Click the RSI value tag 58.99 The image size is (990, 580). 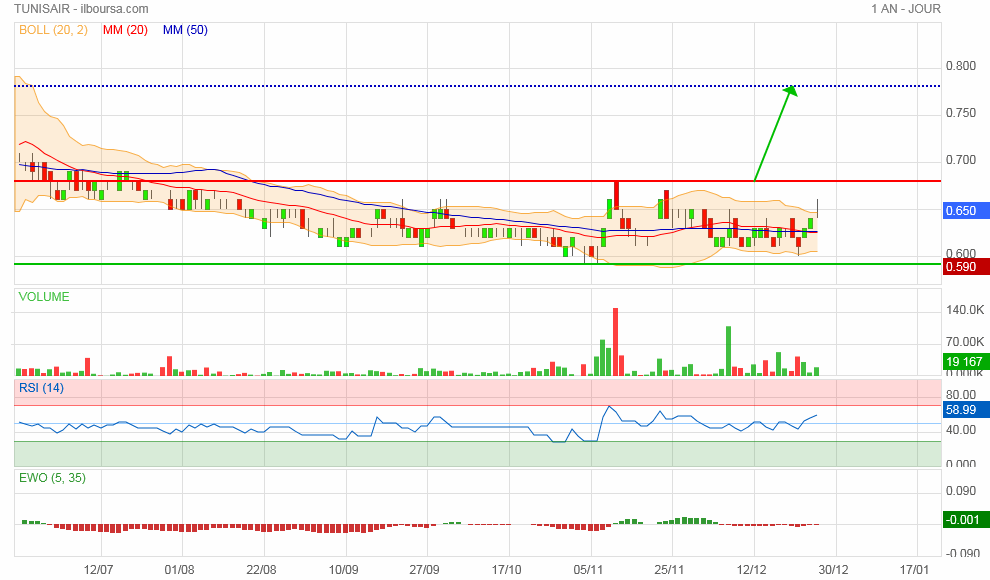(x=965, y=410)
